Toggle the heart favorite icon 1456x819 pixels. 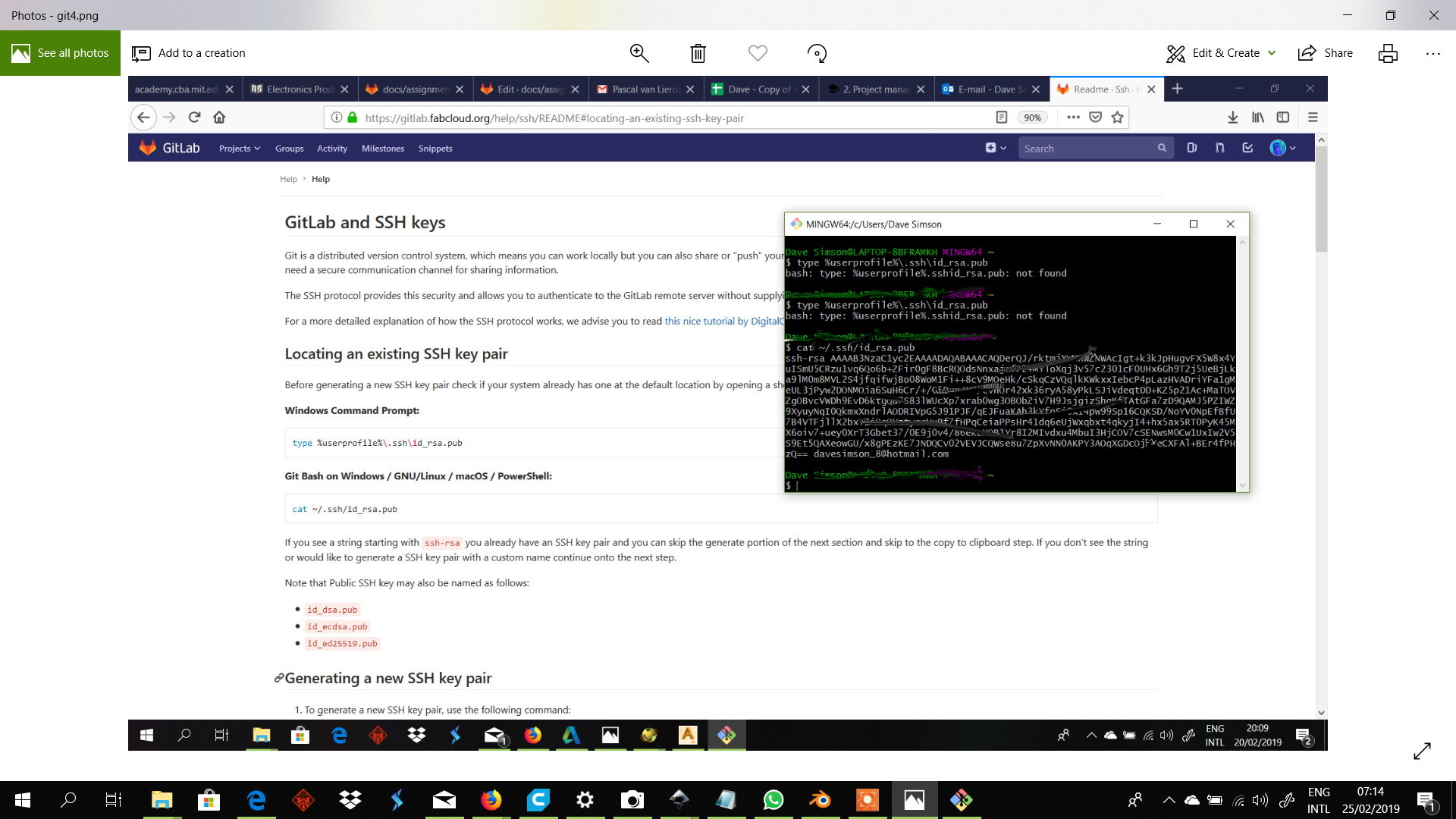click(x=758, y=53)
